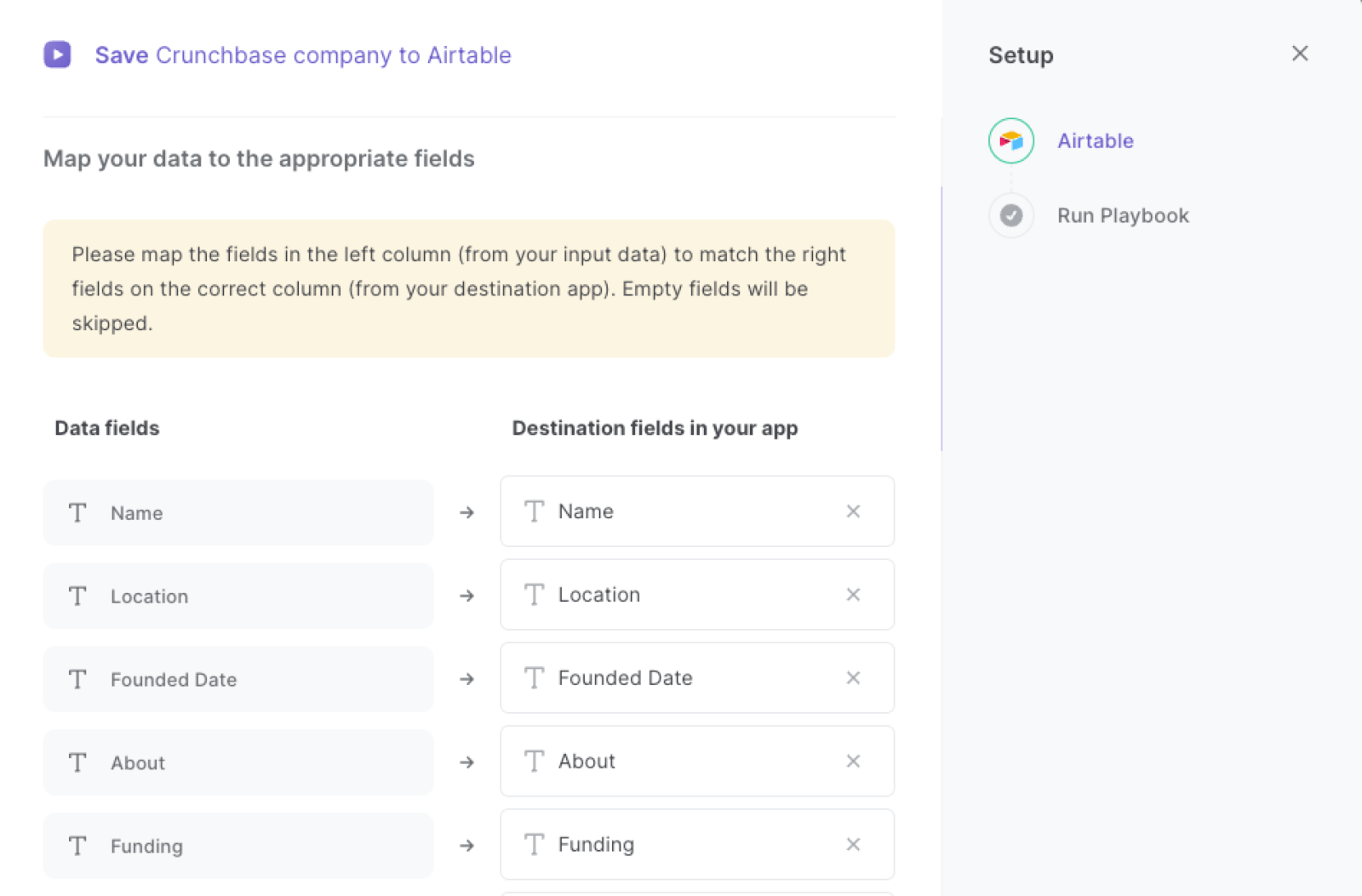Click the text-type icon in Location data field
This screenshot has width=1362, height=896.
77,596
